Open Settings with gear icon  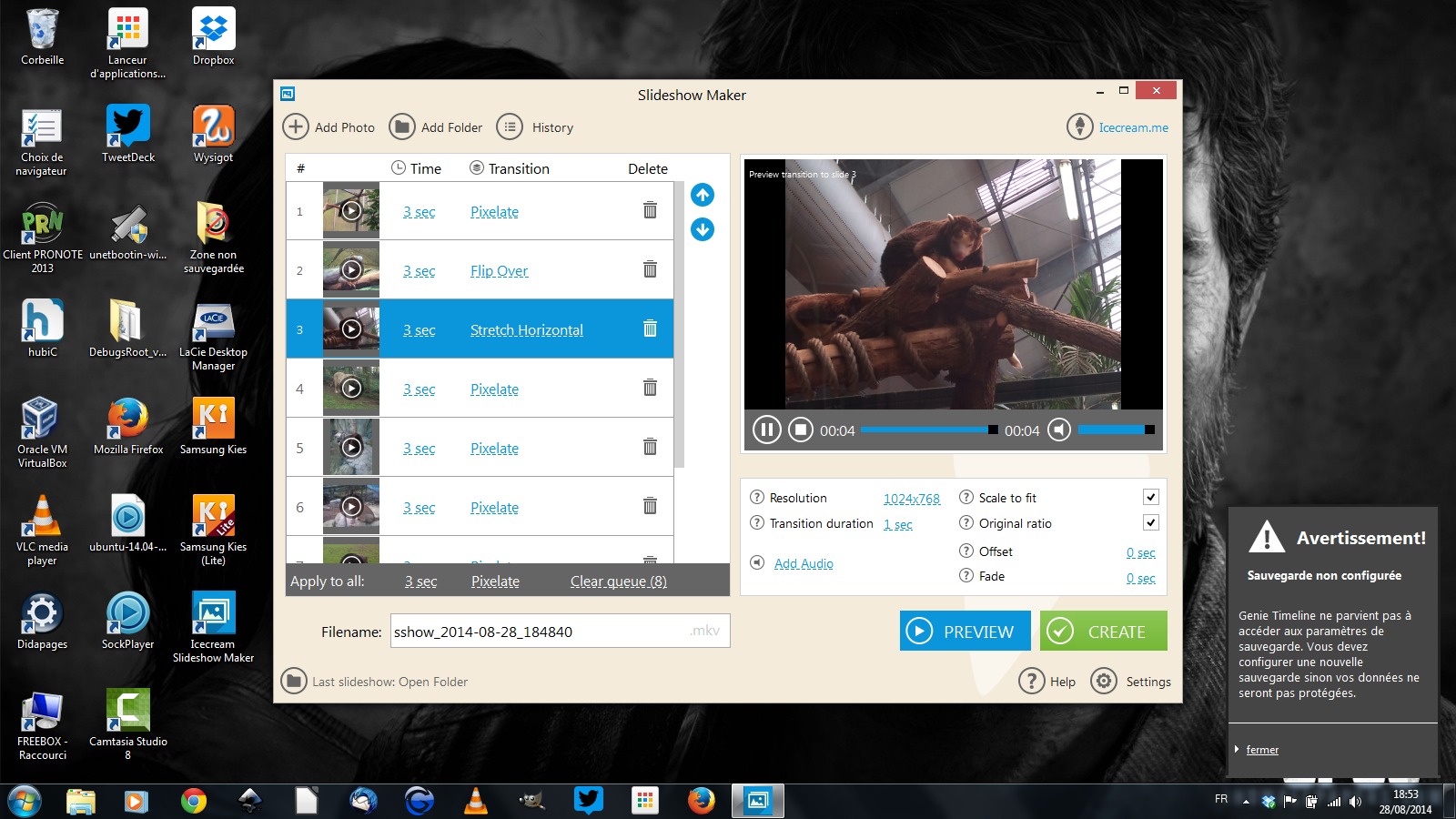[1104, 681]
